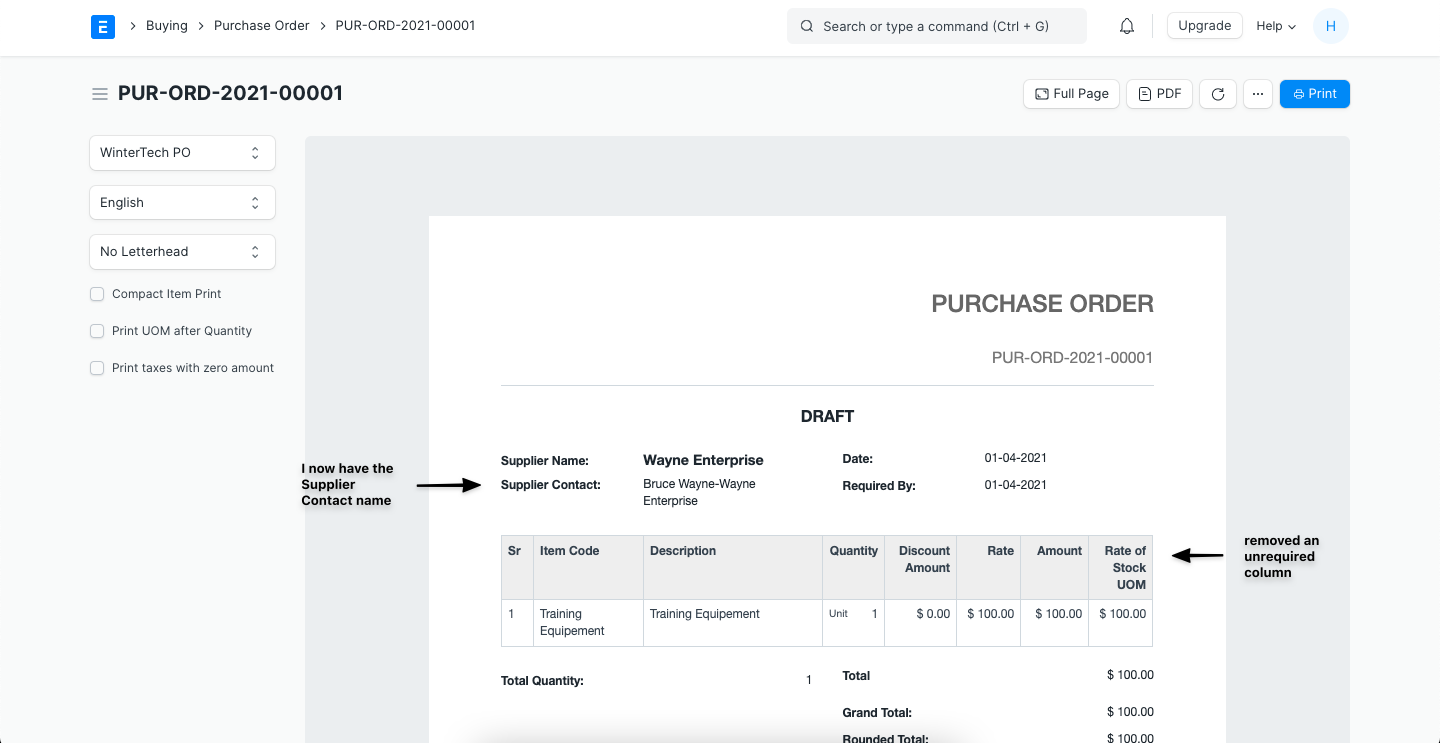Check Print UOM after Quantity

pyautogui.click(x=97, y=331)
